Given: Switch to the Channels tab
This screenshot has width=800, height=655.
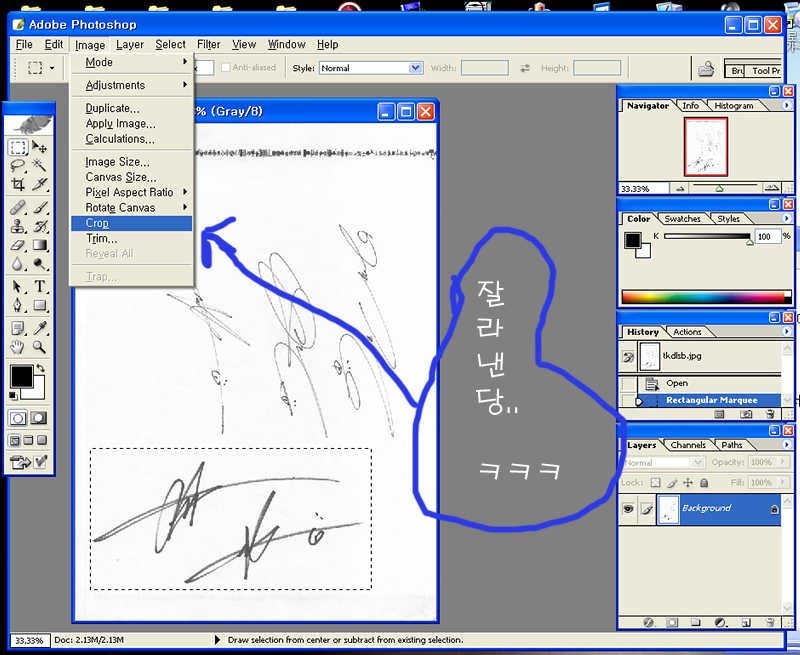Looking at the screenshot, I should [688, 445].
